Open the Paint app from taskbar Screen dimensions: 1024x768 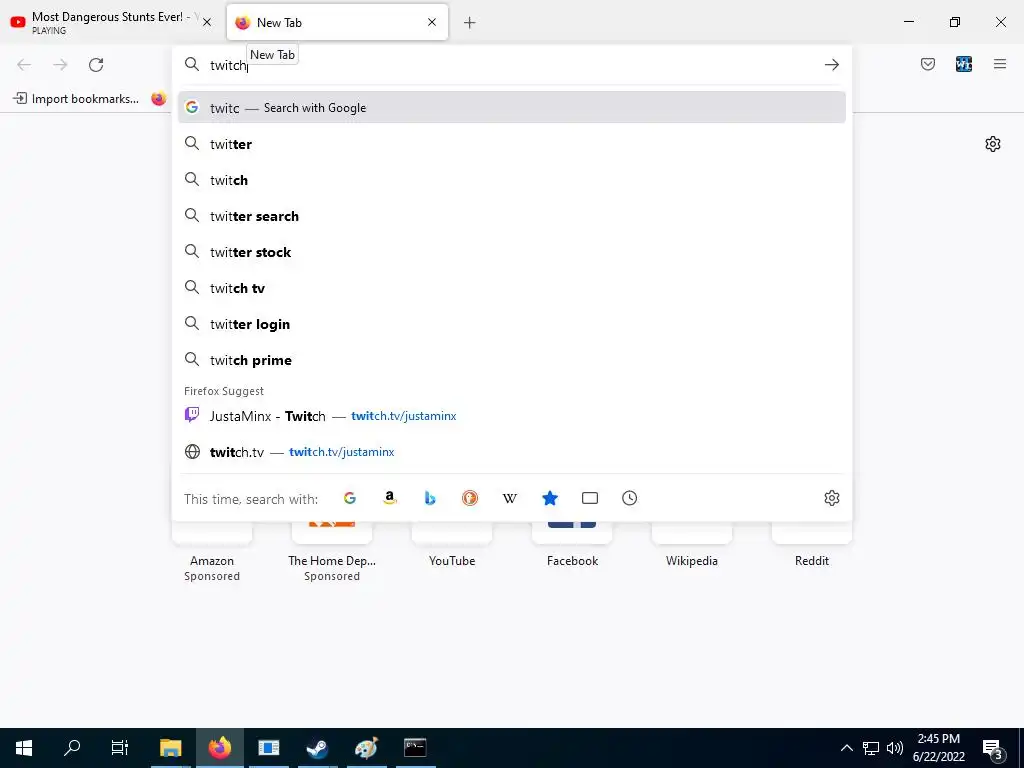pos(366,748)
